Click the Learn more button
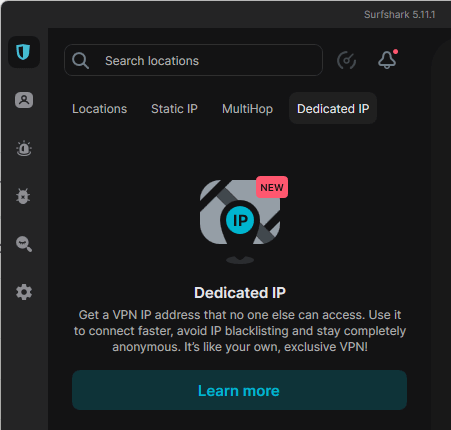The image size is (451, 430). coord(239,390)
